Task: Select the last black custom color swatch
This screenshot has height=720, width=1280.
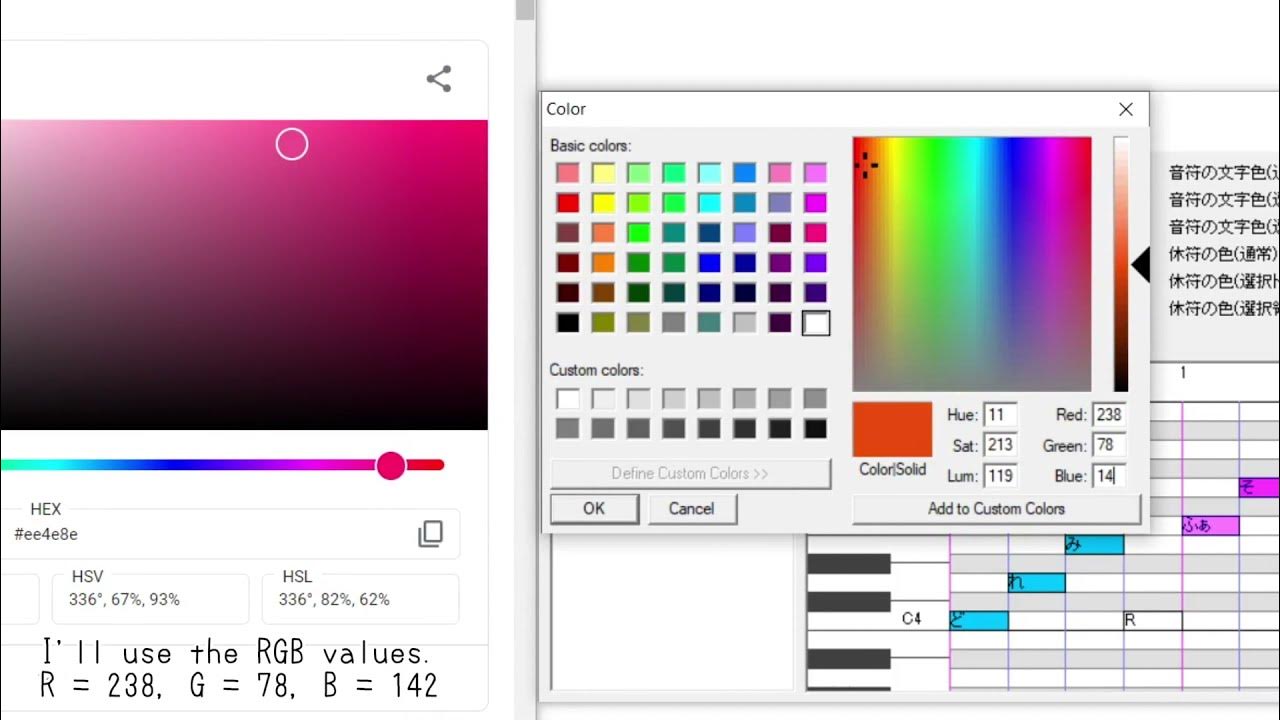Action: [x=816, y=428]
